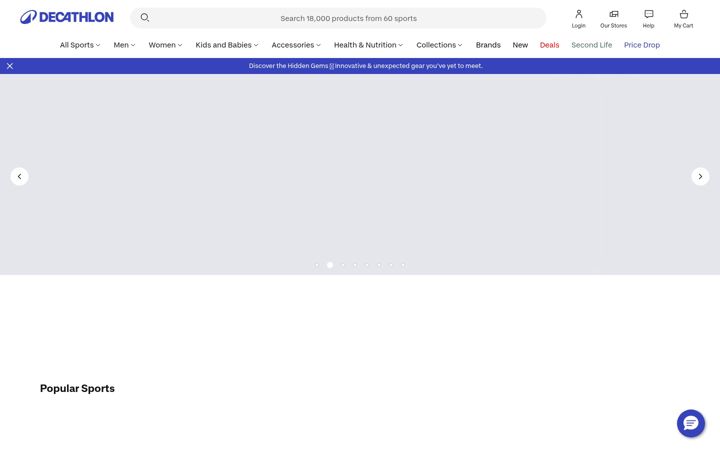Expand the Men menu
Image resolution: width=720 pixels, height=450 pixels.
click(124, 45)
